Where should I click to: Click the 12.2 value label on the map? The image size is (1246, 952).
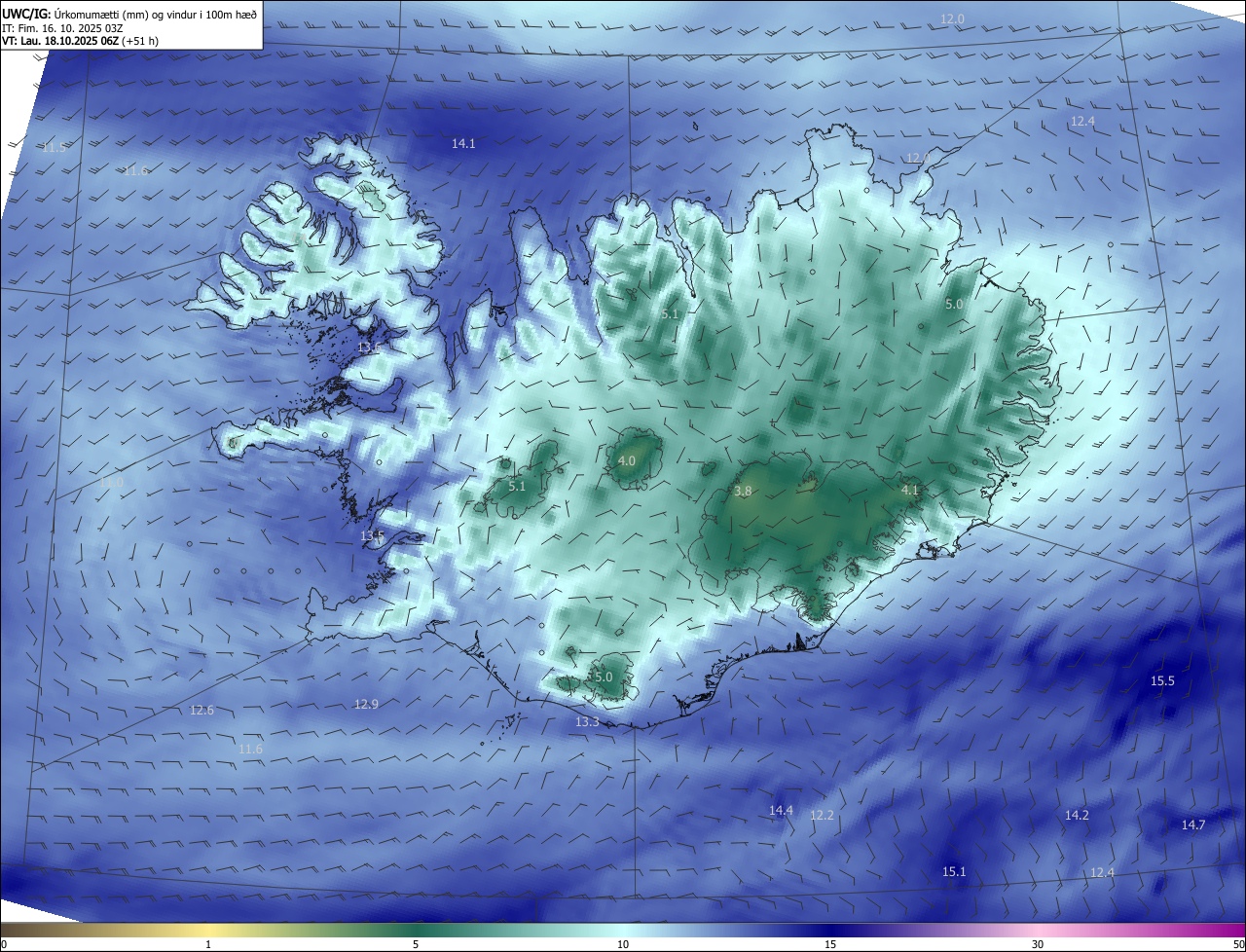(822, 815)
